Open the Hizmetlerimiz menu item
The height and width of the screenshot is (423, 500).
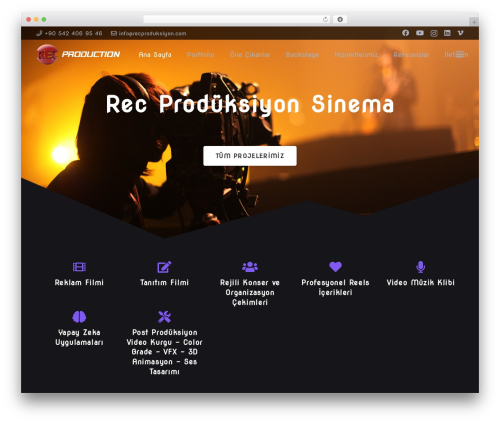[356, 55]
